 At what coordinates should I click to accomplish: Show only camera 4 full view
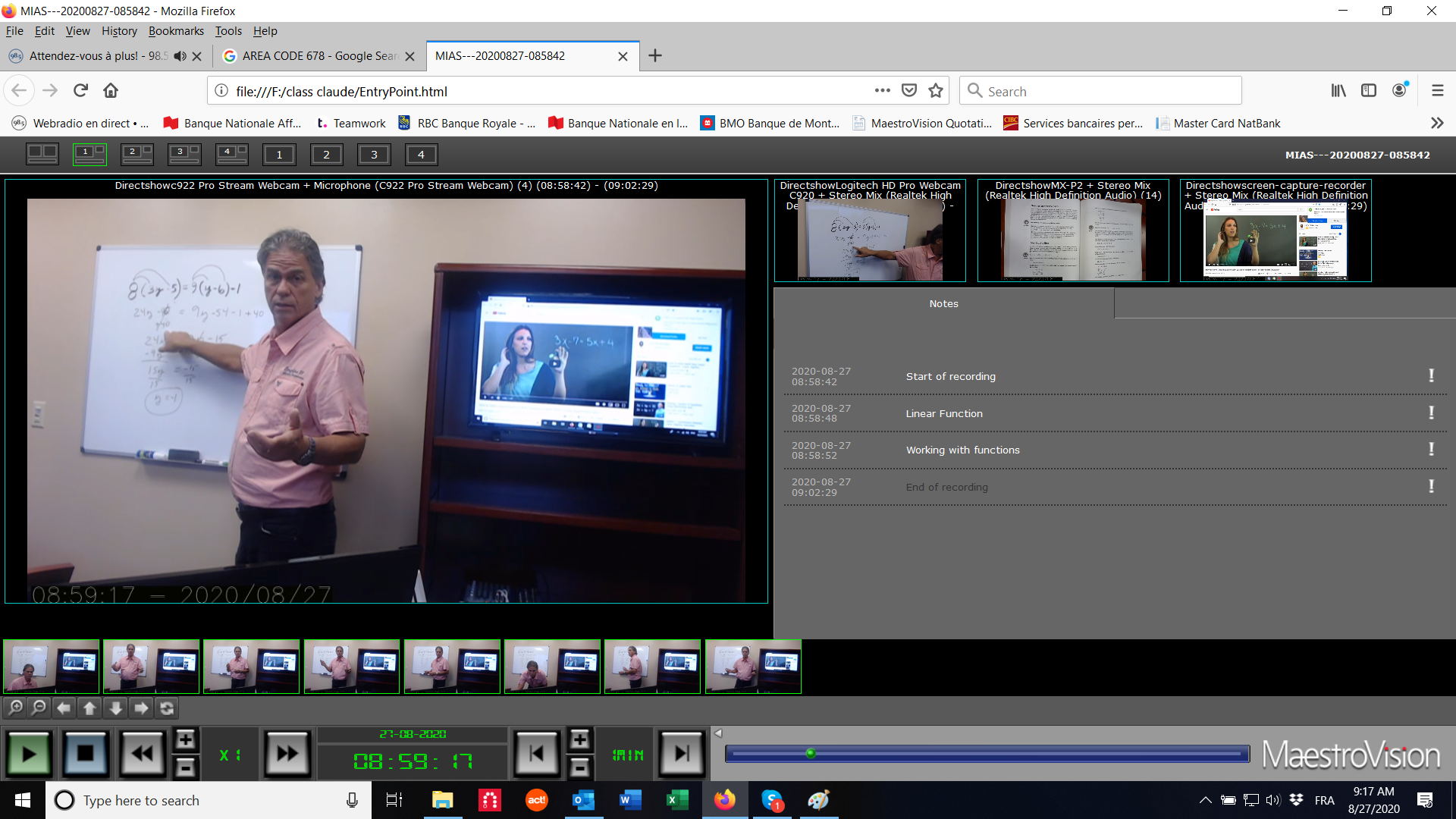421,155
